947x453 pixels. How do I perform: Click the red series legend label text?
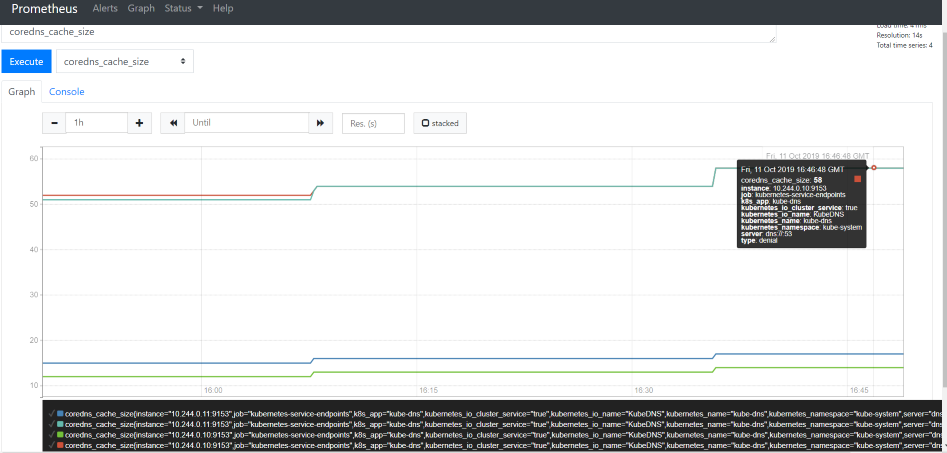(x=503, y=445)
